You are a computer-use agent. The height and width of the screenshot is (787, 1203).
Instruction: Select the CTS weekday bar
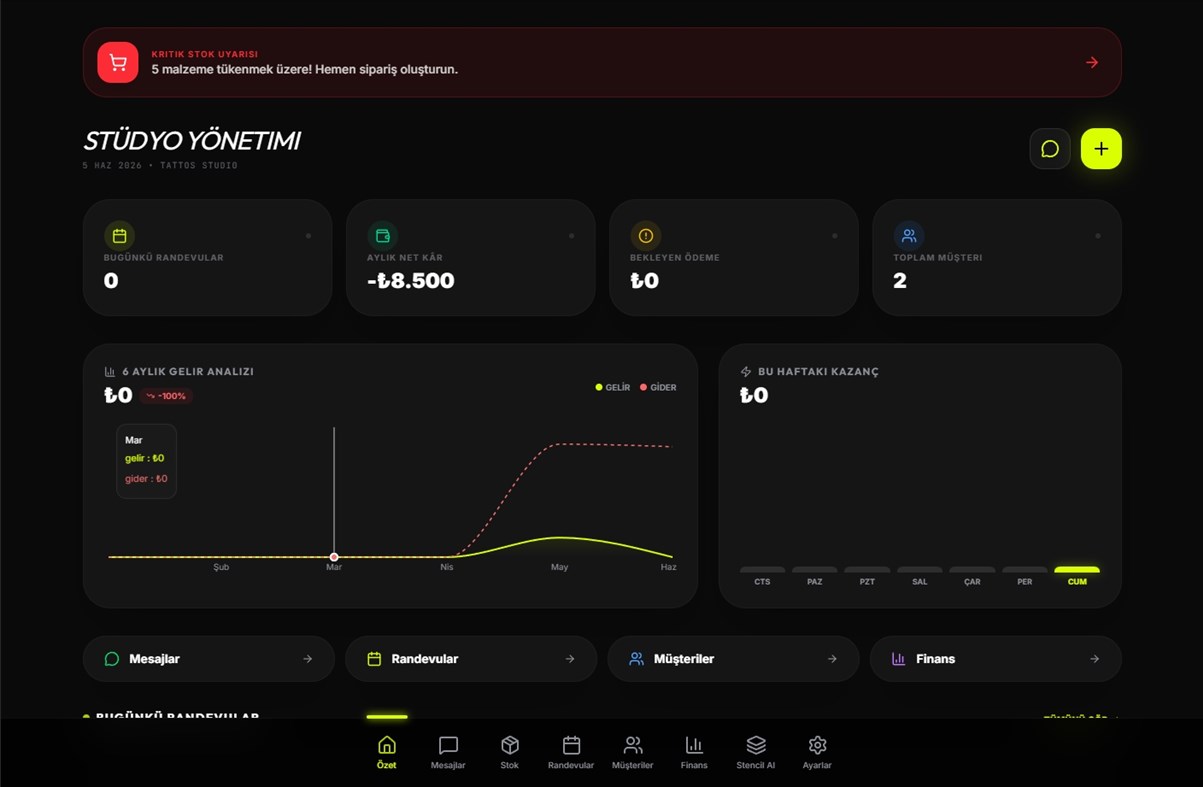pos(762,570)
